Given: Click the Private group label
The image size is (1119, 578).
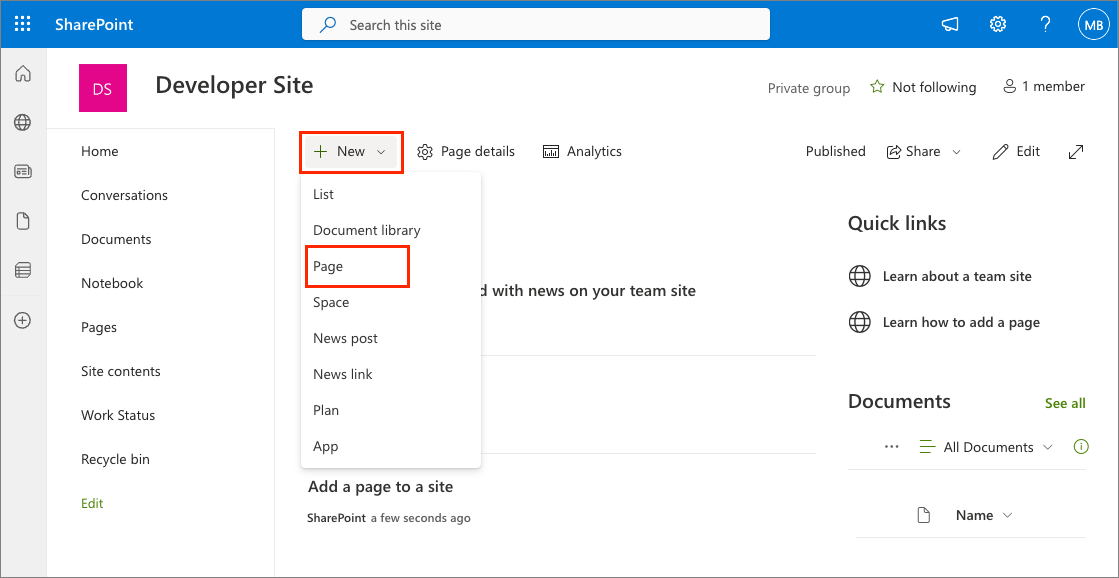Looking at the screenshot, I should [x=809, y=88].
